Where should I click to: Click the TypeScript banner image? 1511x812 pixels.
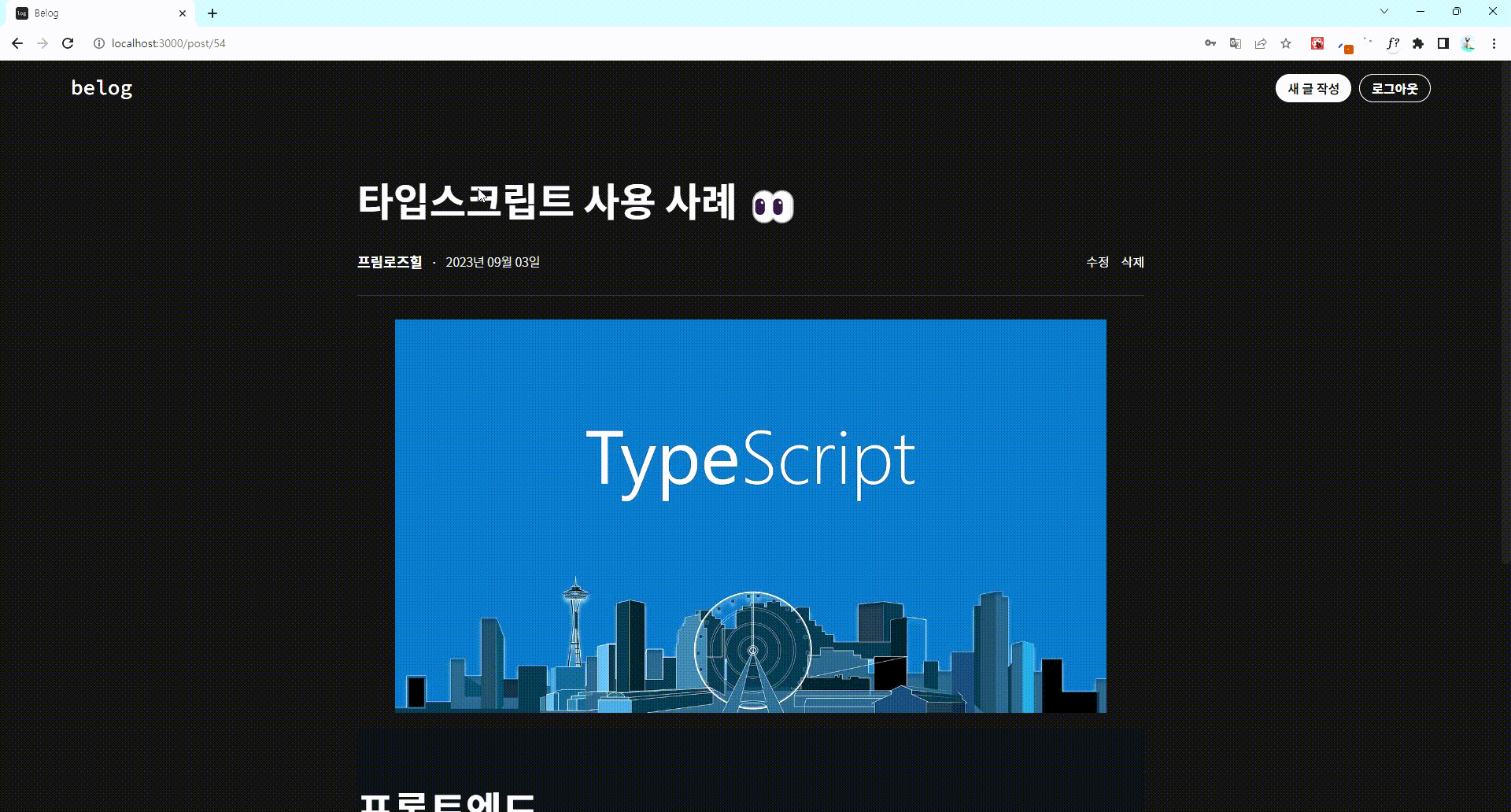pos(751,516)
